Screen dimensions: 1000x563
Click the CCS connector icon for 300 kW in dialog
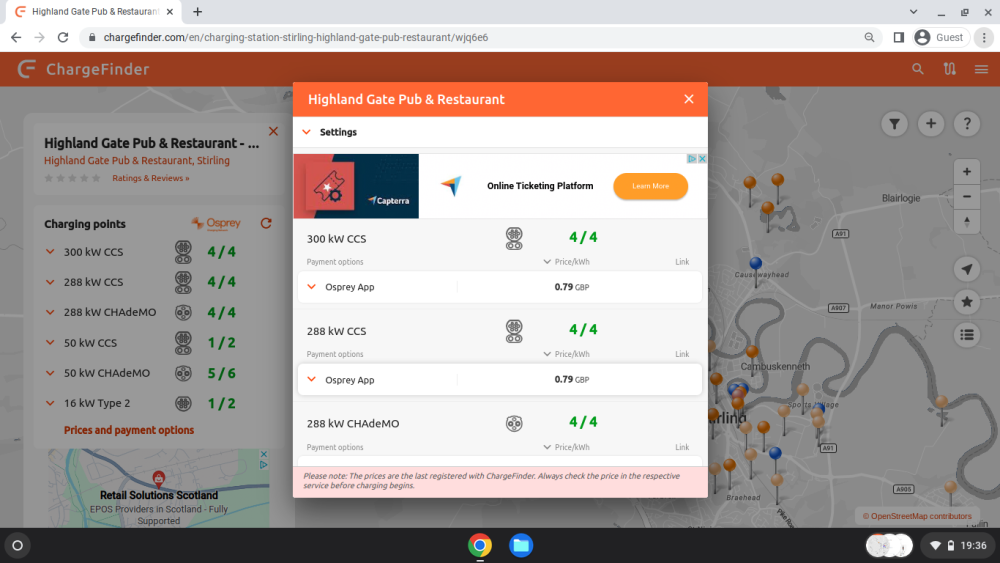point(514,238)
